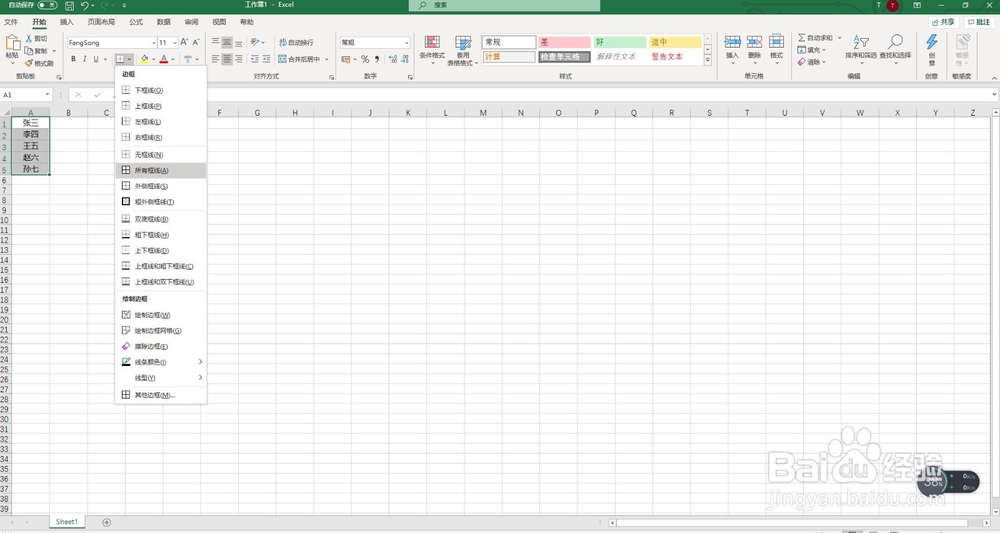Click the Increase Indent icon

coord(266,59)
